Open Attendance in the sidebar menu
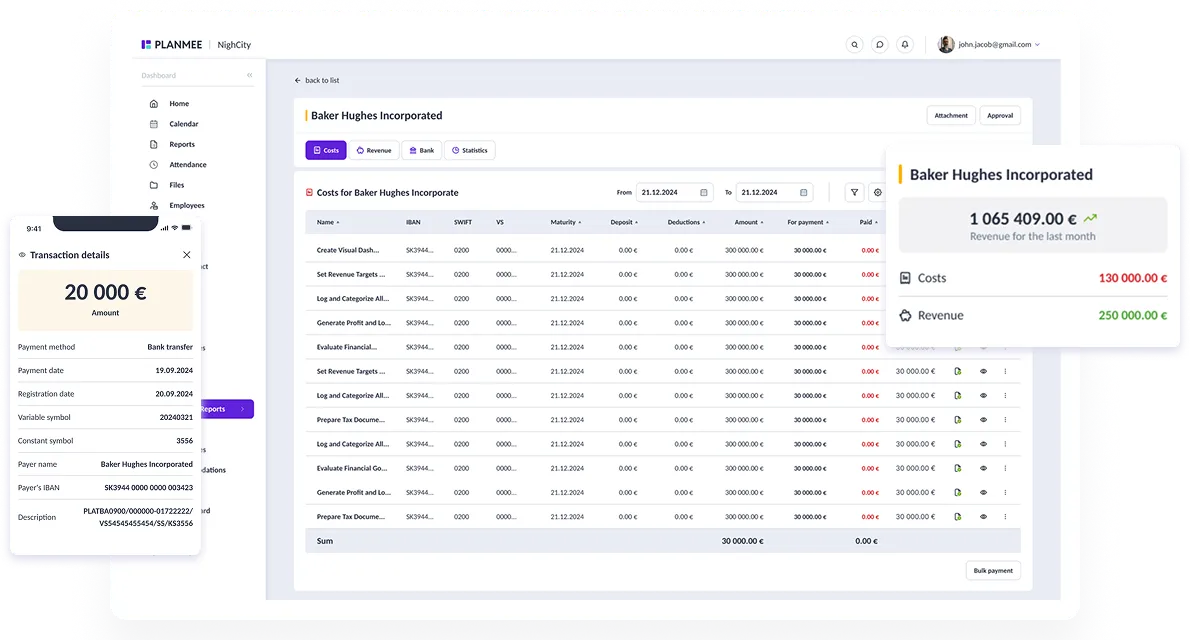 (187, 165)
